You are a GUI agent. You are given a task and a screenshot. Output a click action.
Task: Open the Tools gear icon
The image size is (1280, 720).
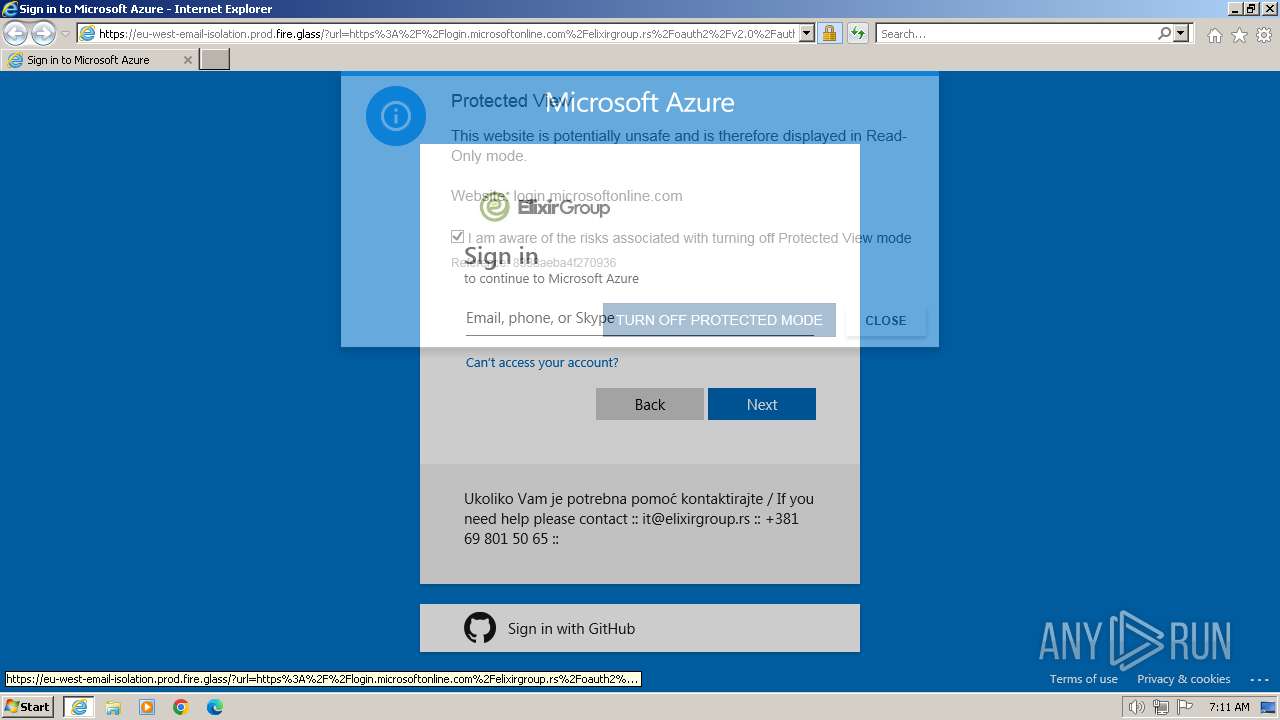[1264, 35]
